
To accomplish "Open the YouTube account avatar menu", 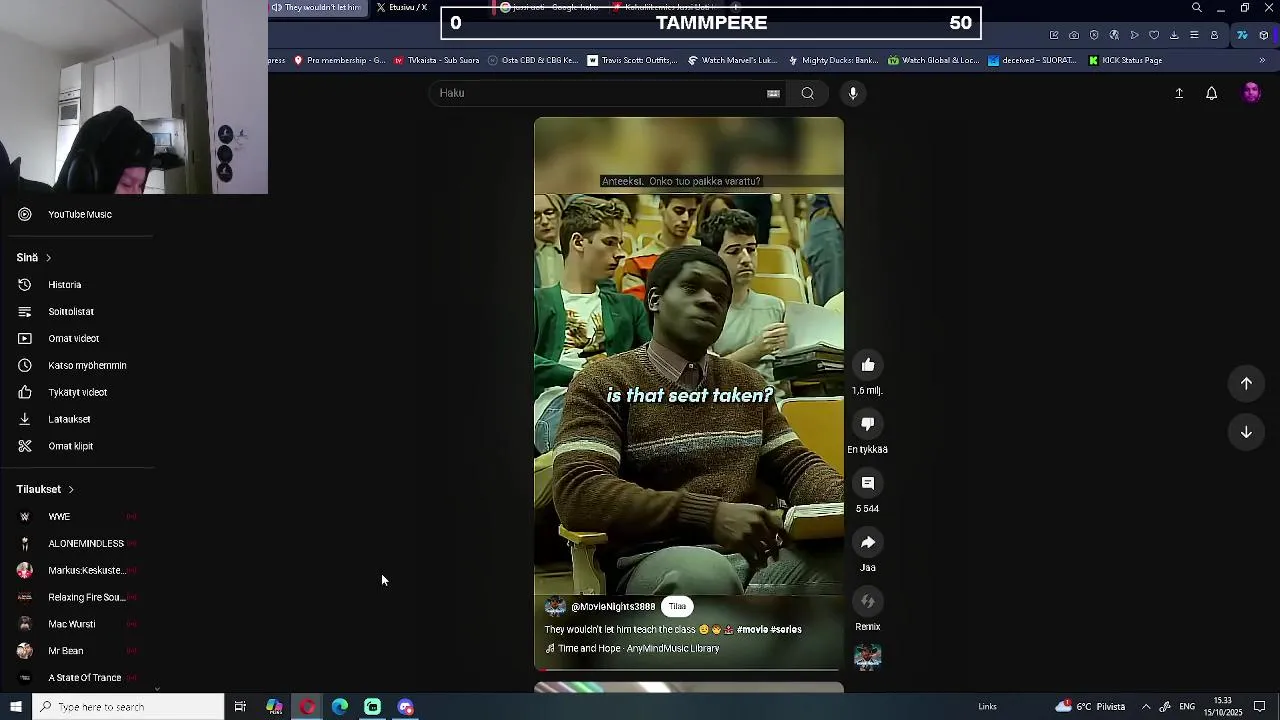I will point(1252,93).
